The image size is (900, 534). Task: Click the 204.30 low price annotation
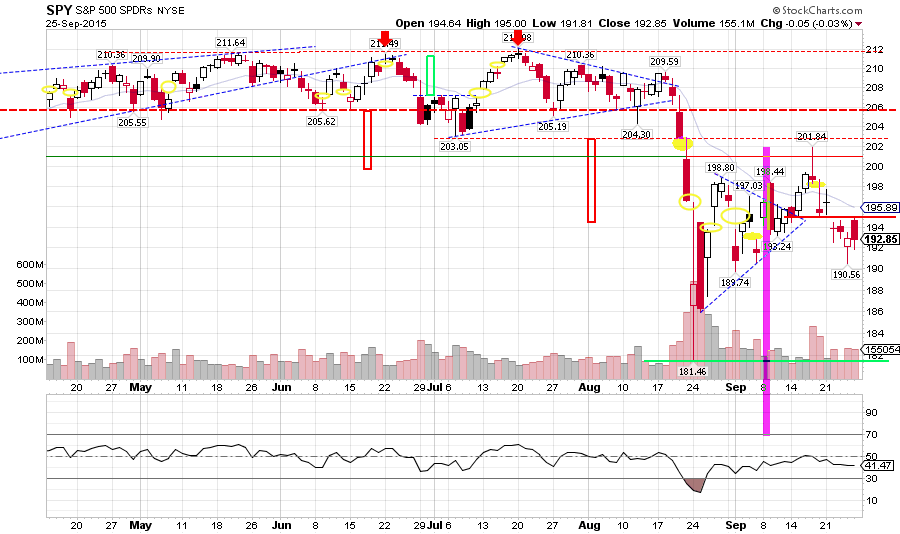click(x=637, y=134)
